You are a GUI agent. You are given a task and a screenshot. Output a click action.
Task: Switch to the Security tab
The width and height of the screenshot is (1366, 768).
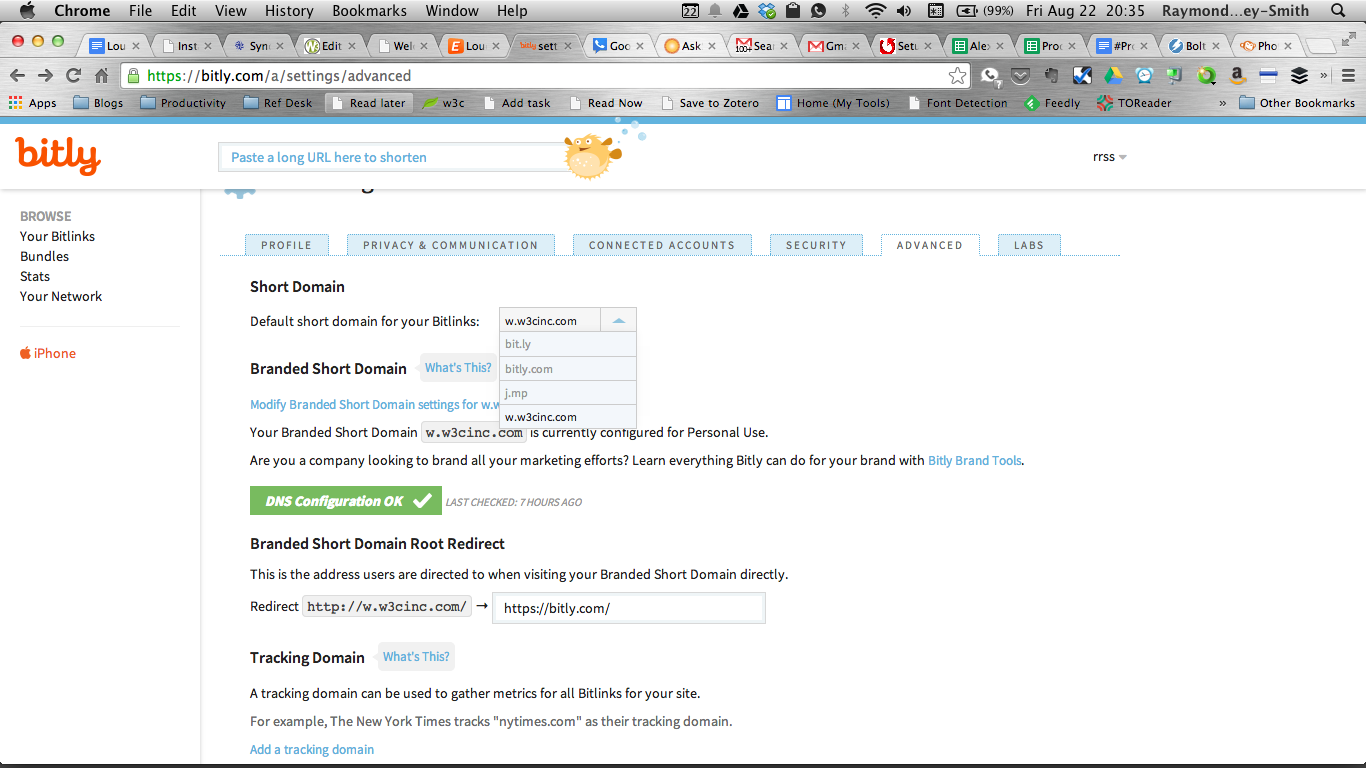pyautogui.click(x=816, y=245)
